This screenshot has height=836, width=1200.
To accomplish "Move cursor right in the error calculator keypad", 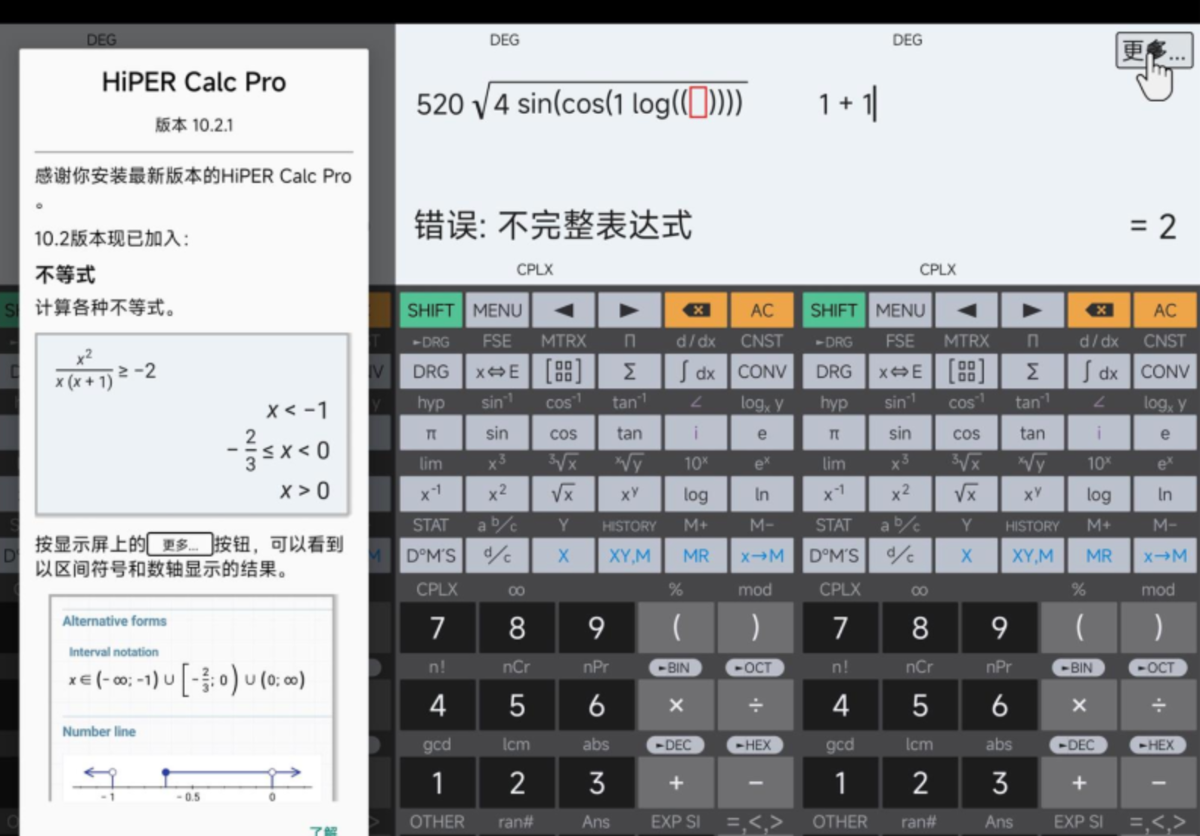I will click(x=630, y=310).
